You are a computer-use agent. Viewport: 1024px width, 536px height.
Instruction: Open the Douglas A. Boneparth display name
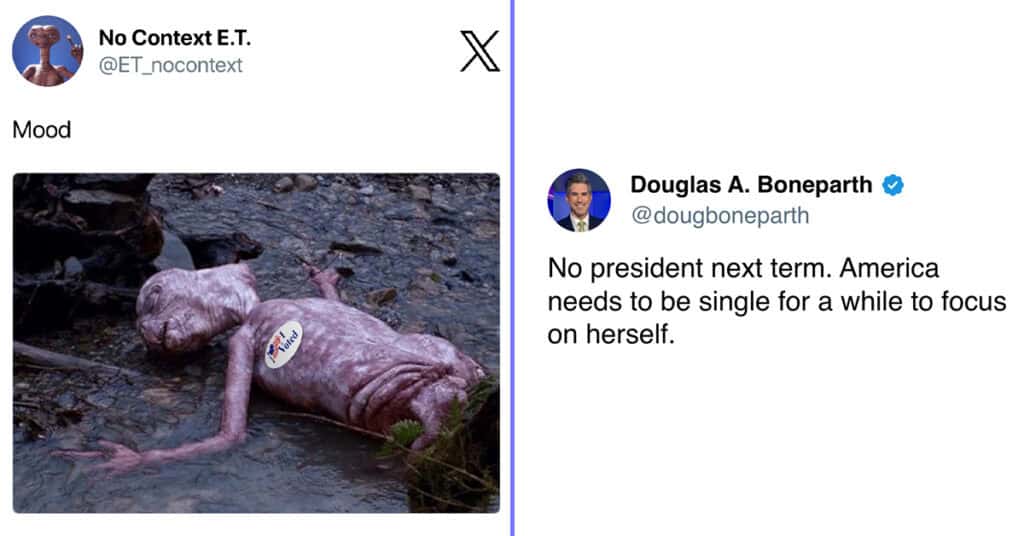pos(751,185)
